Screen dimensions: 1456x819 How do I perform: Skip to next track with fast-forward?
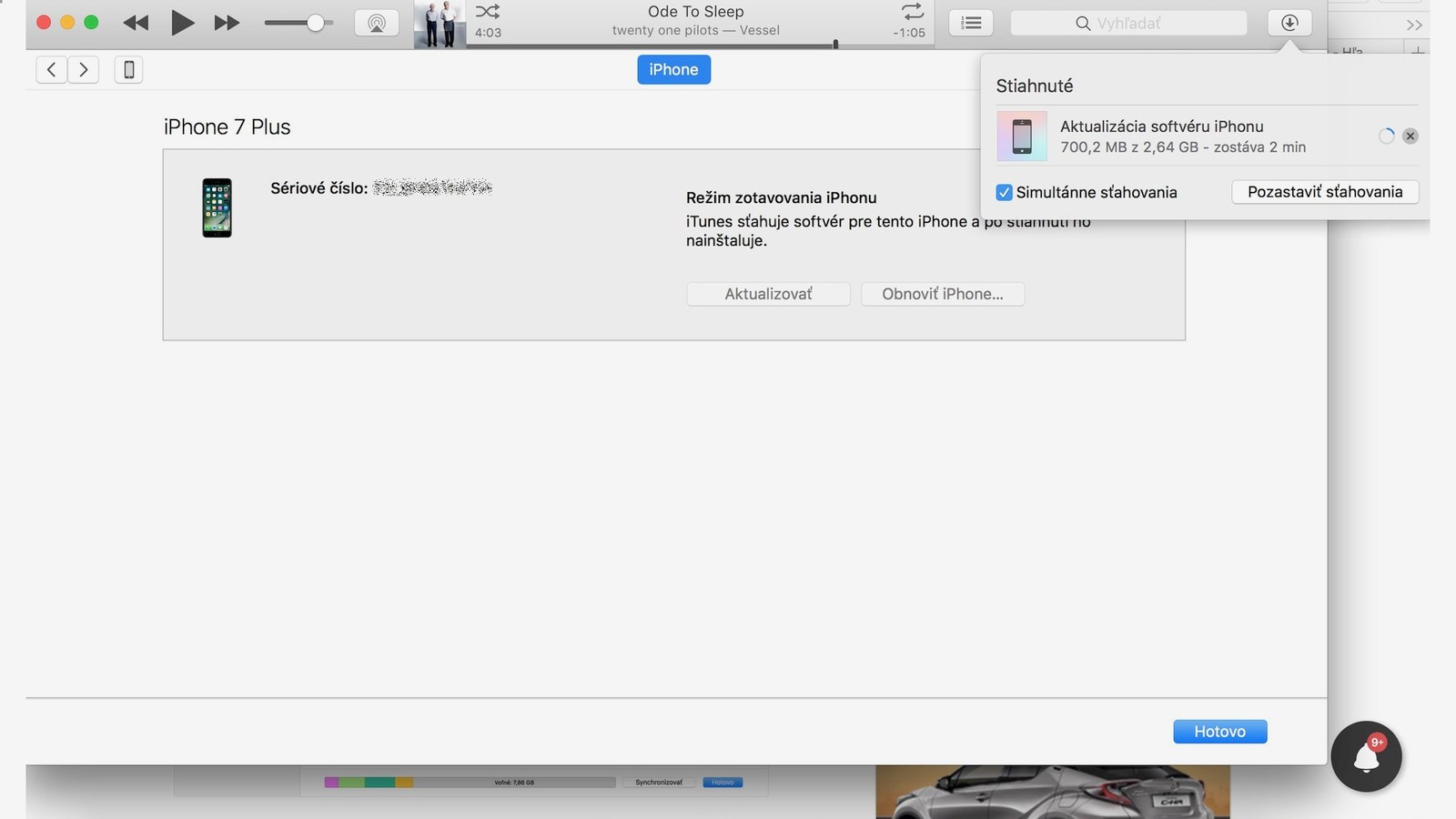[227, 23]
